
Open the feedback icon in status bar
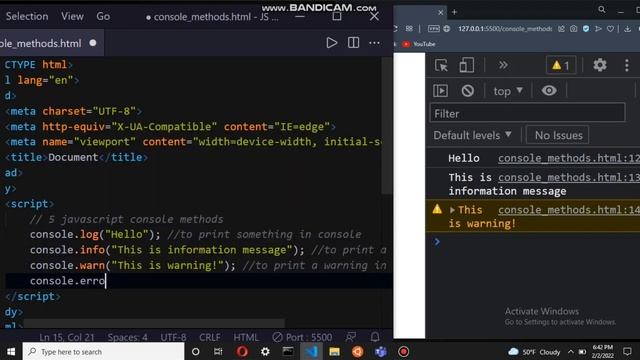351,337
